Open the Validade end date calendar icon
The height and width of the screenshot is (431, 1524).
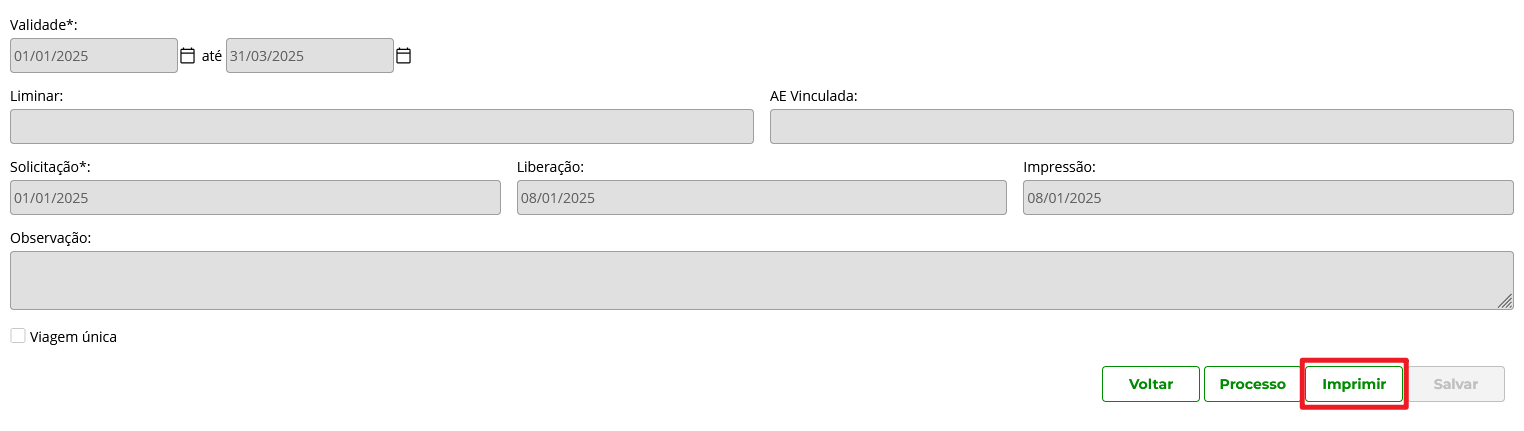[403, 56]
